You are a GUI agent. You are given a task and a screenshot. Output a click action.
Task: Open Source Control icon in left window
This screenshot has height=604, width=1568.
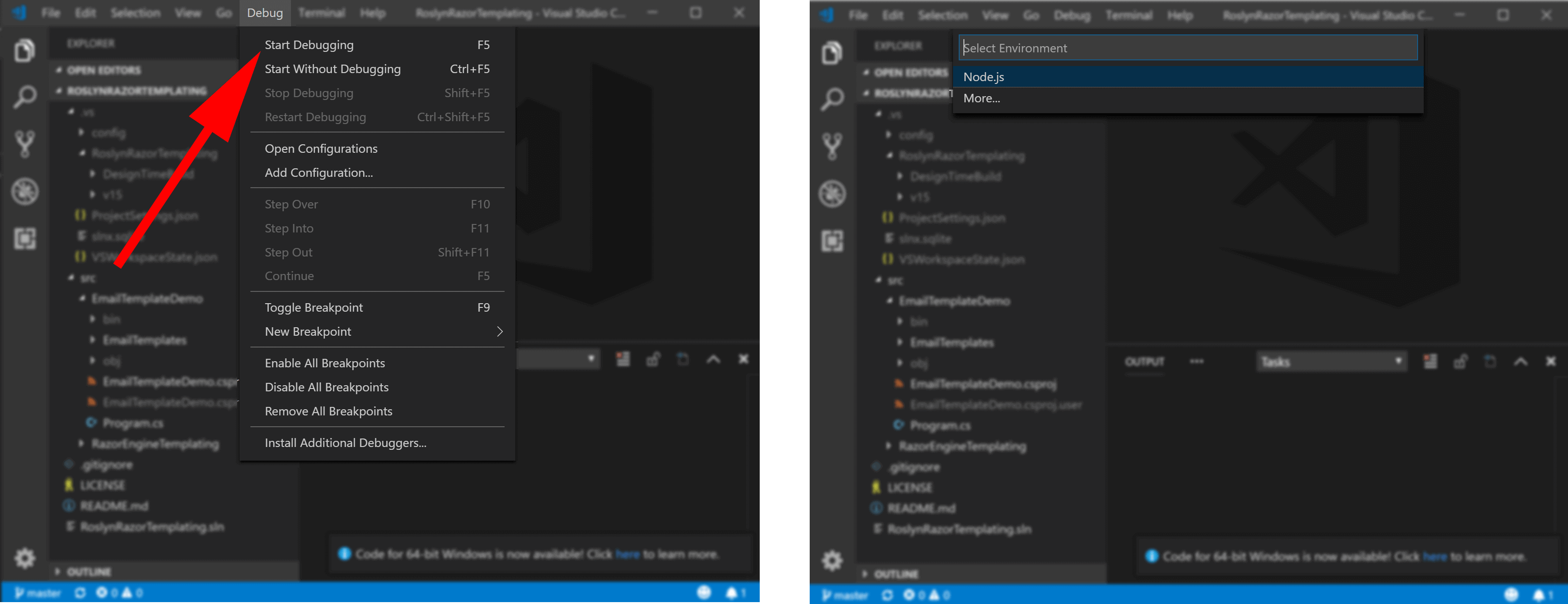pos(25,144)
